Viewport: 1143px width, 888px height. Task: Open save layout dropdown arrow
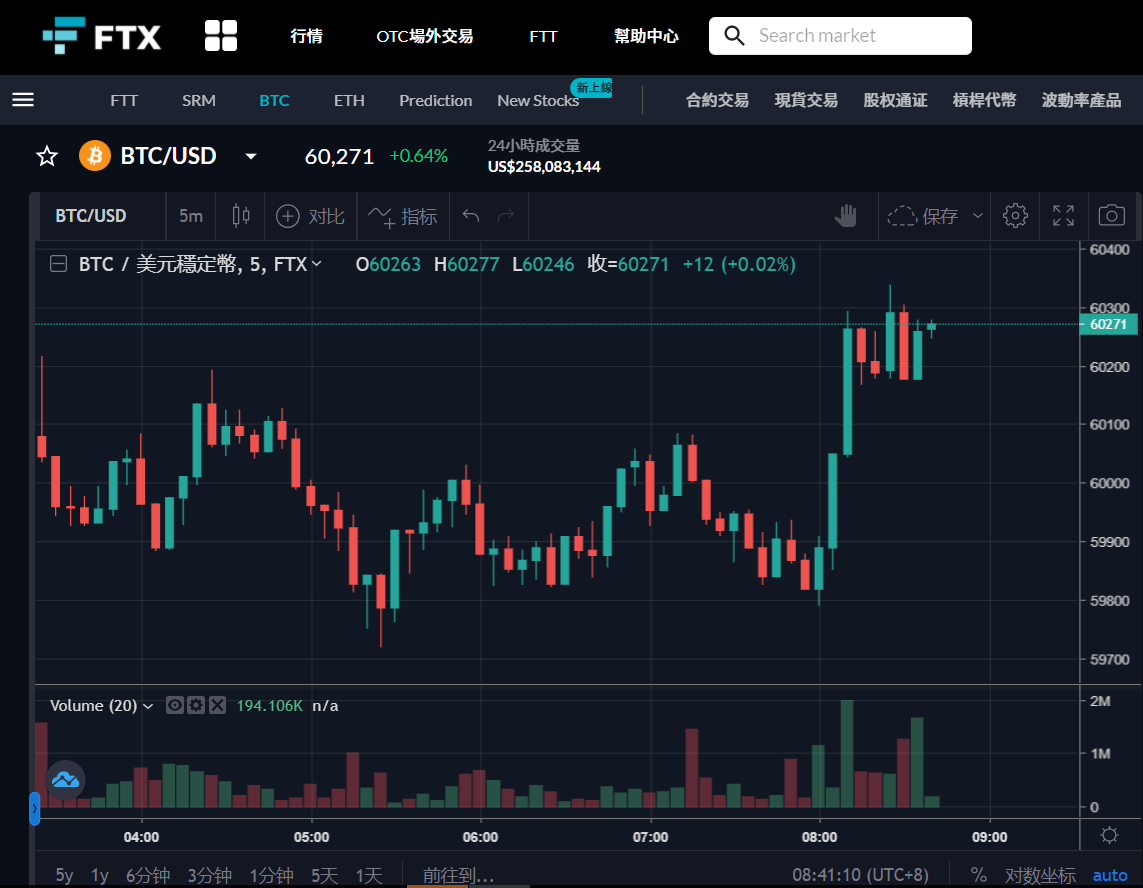(x=978, y=216)
